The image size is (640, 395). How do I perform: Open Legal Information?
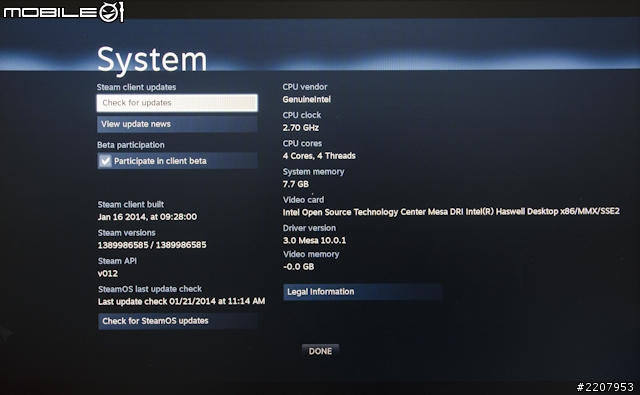(x=363, y=292)
